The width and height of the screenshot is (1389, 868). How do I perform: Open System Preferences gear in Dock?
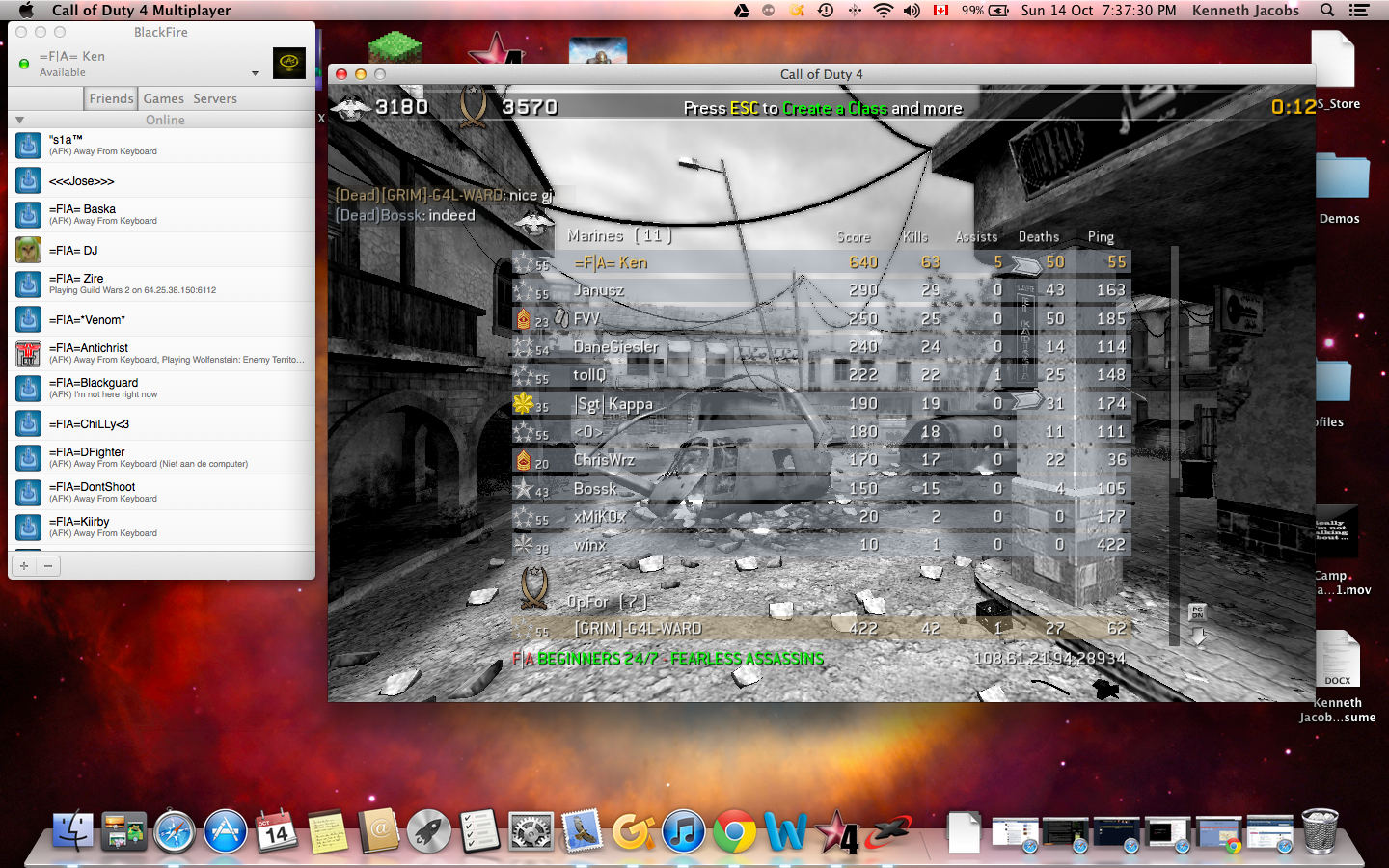[531, 831]
